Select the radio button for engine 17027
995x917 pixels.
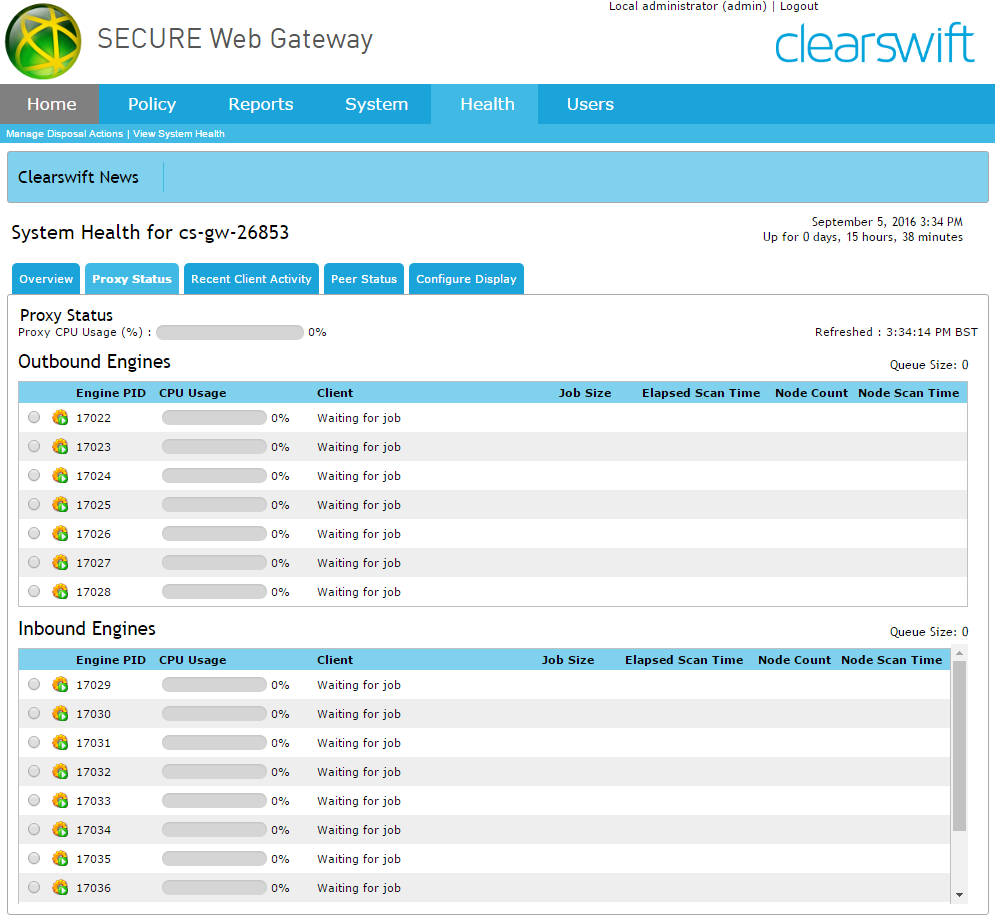pos(34,562)
